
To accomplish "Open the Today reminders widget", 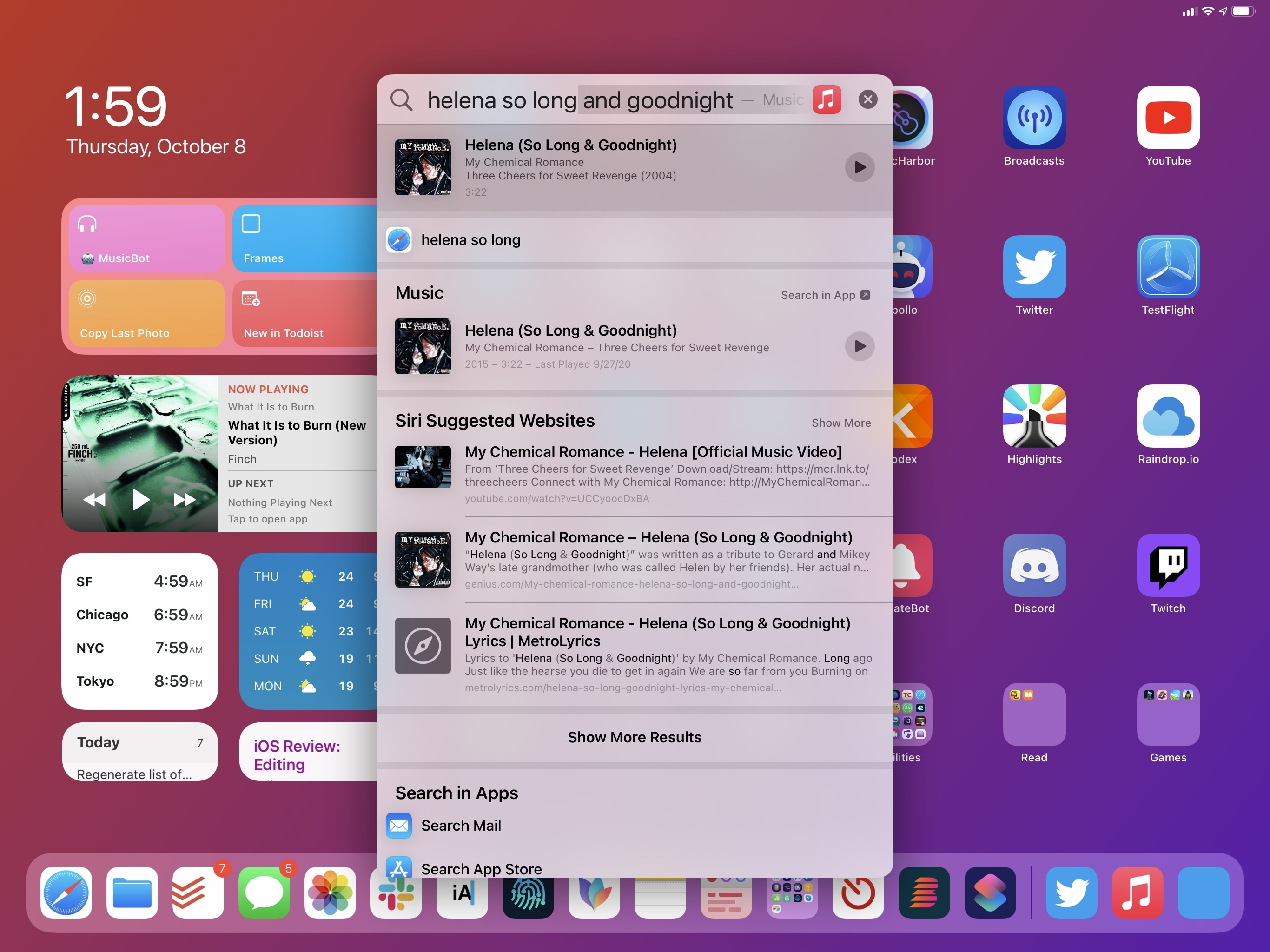I will (x=139, y=751).
